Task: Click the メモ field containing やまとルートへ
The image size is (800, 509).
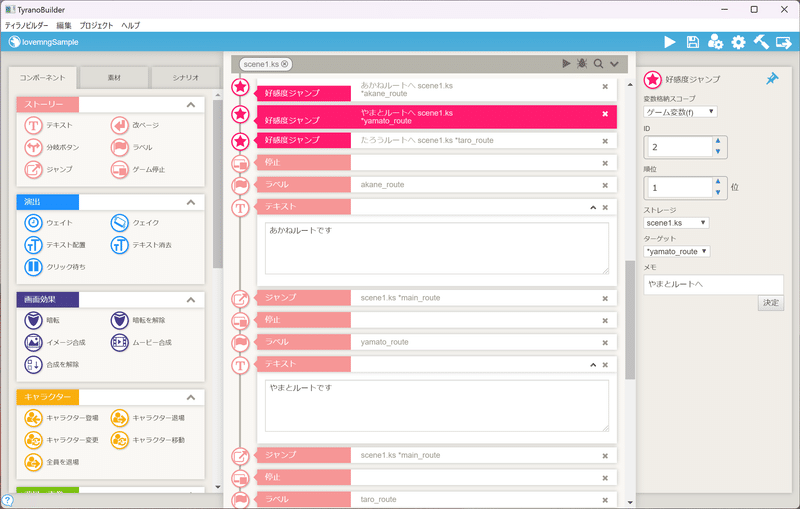Action: click(713, 285)
